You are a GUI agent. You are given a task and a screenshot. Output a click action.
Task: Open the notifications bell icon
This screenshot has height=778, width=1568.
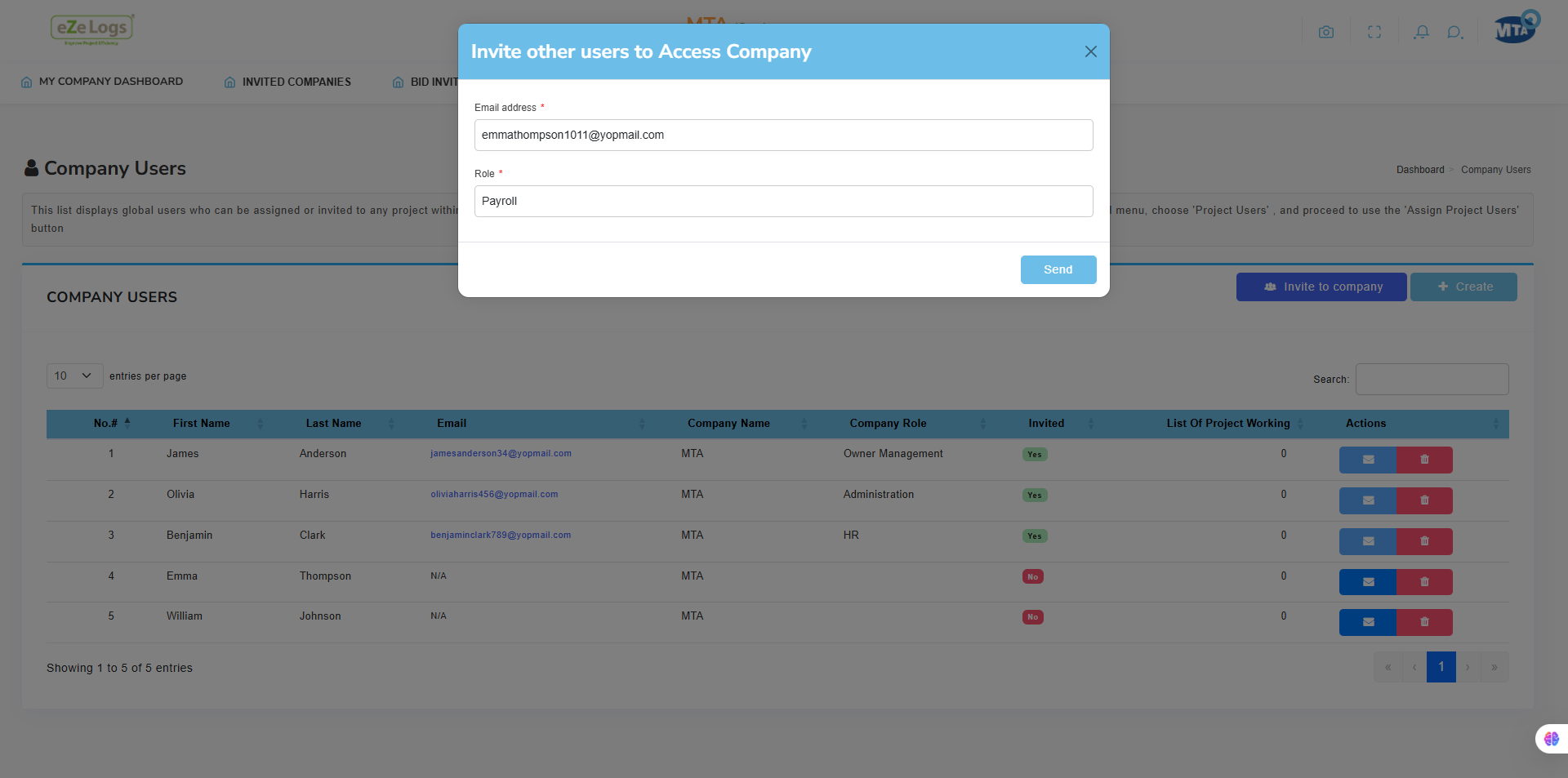(x=1422, y=32)
